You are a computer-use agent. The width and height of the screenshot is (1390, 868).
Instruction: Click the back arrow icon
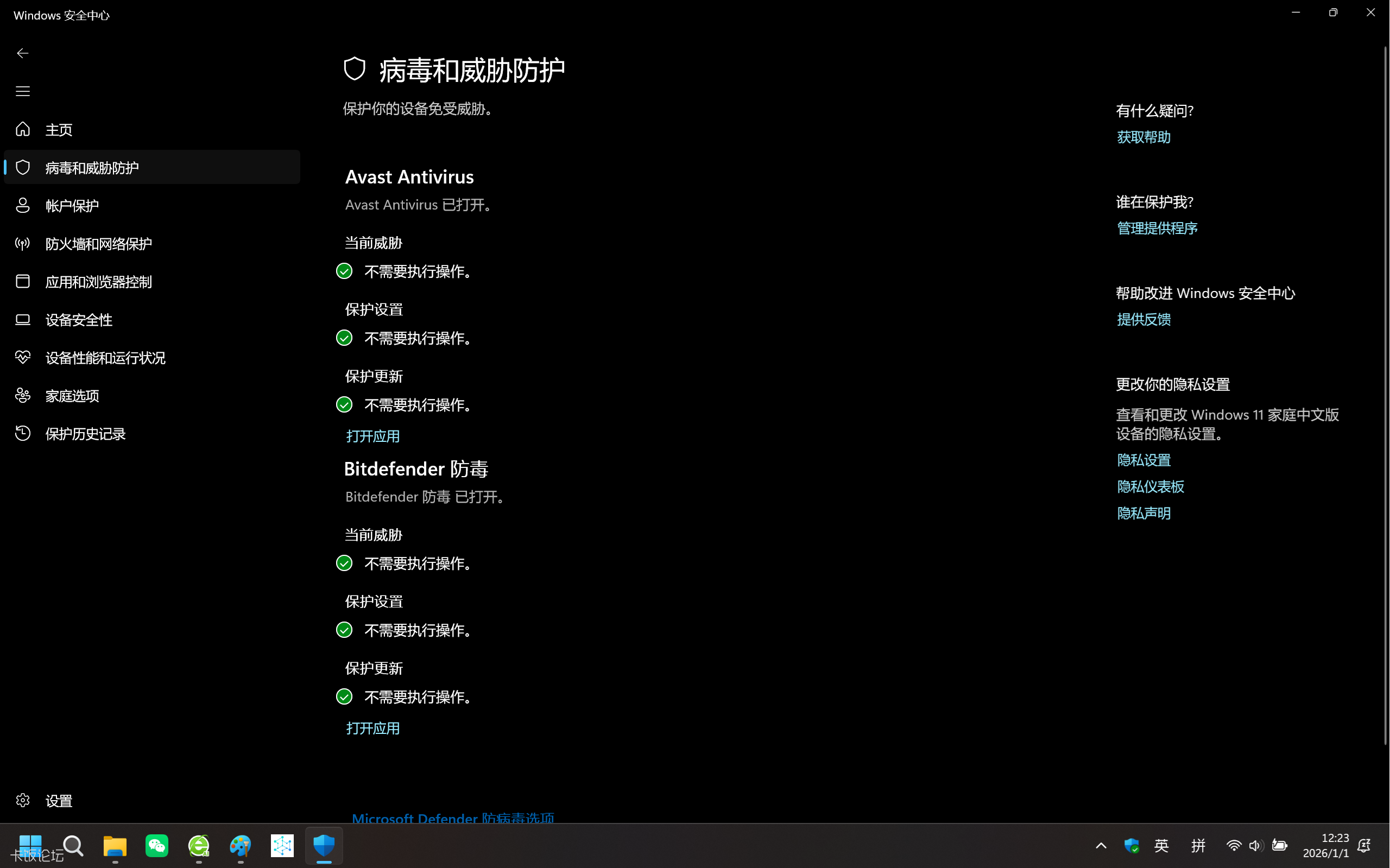click(22, 53)
